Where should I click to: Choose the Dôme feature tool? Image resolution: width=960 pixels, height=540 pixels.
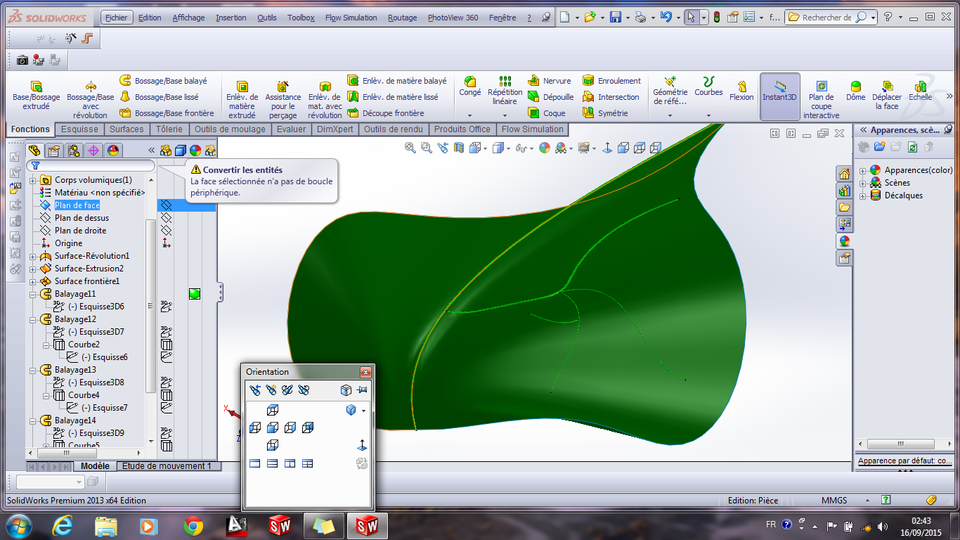855,91
